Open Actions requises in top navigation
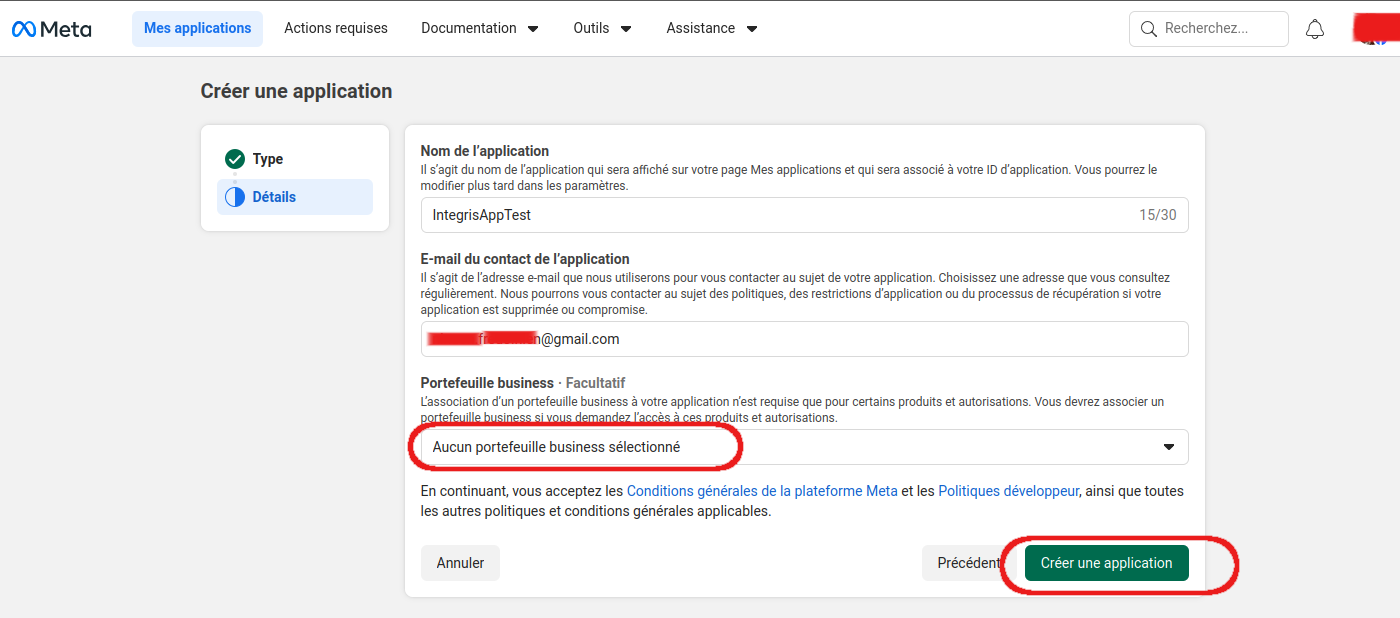 point(336,29)
